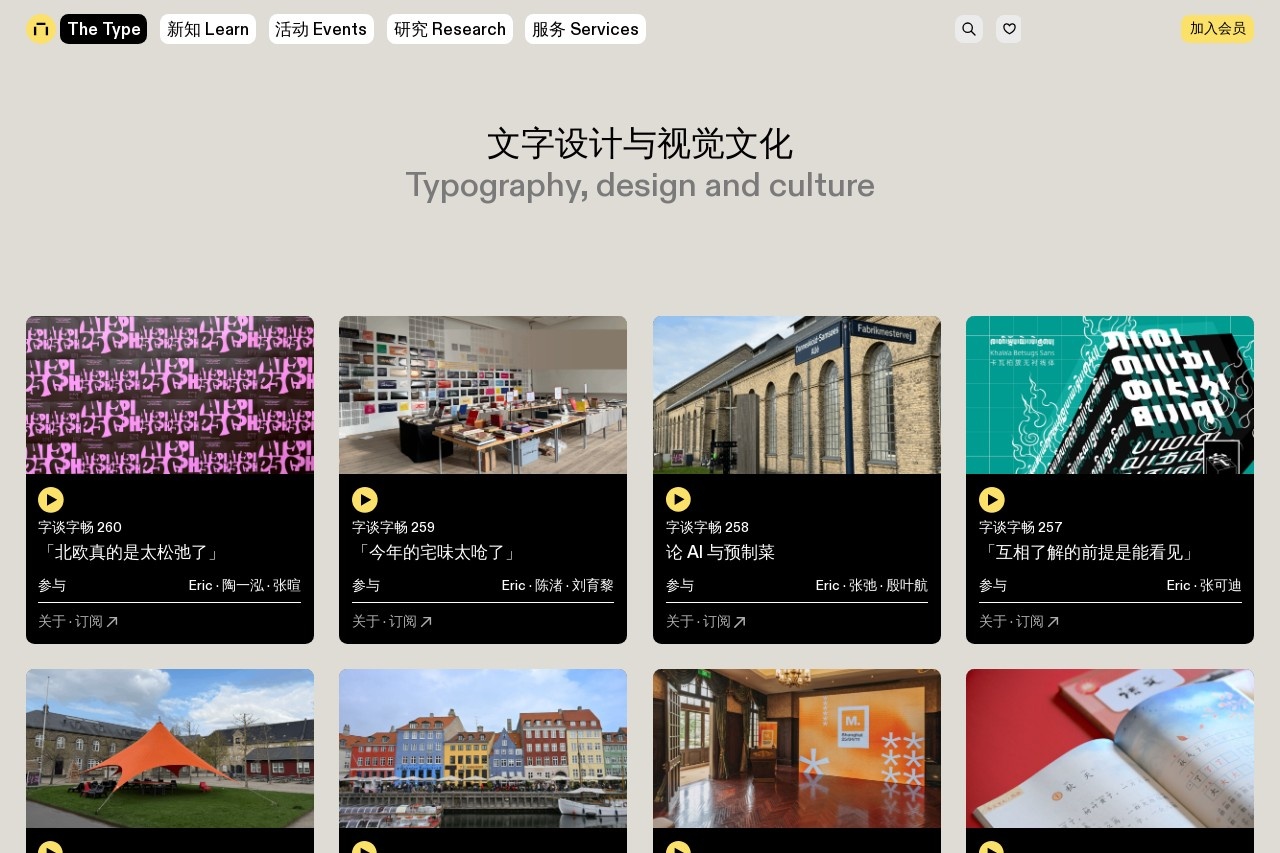The image size is (1280, 853).
Task: Click the heart favorites icon
Action: pyautogui.click(x=1009, y=29)
